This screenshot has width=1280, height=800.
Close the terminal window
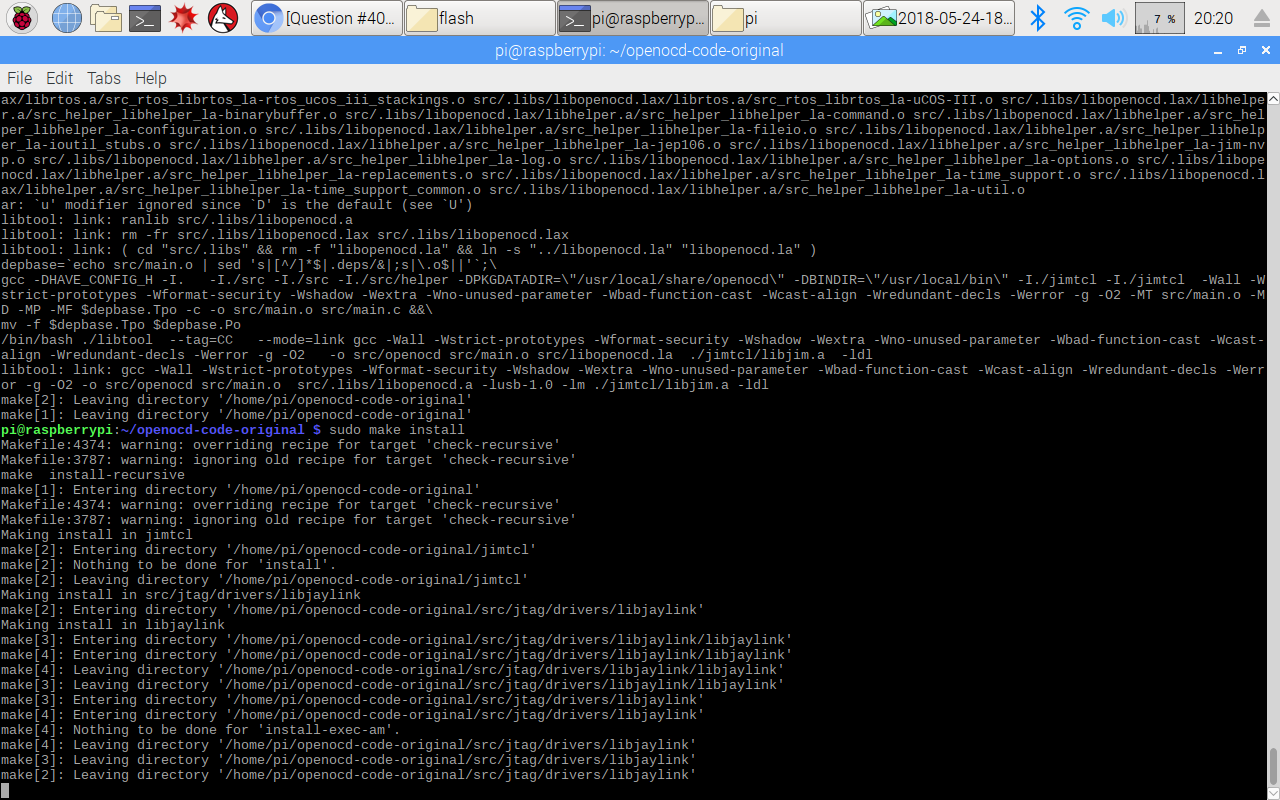tap(1264, 50)
